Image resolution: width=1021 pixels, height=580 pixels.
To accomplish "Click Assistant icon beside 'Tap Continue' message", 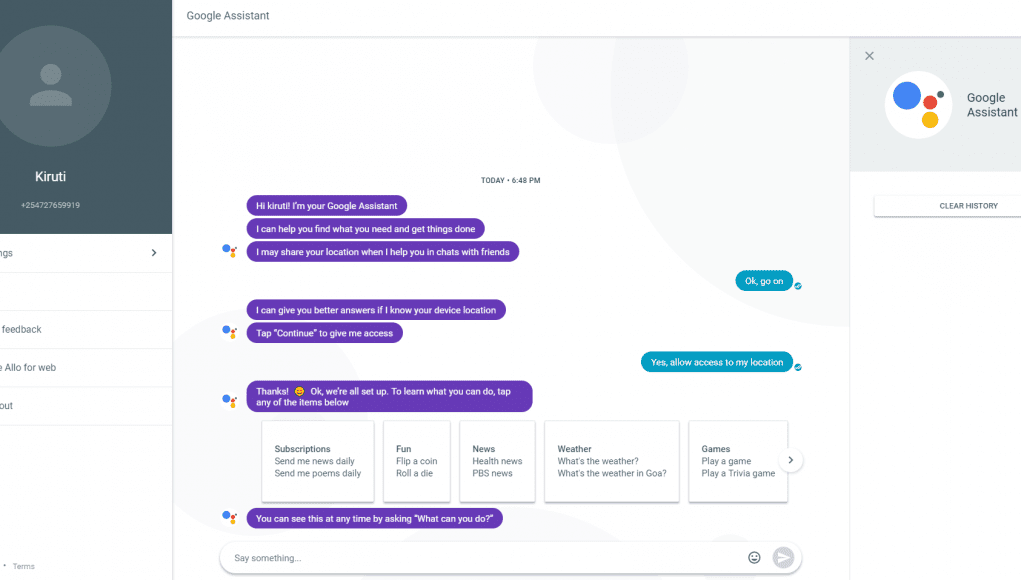I will click(229, 333).
